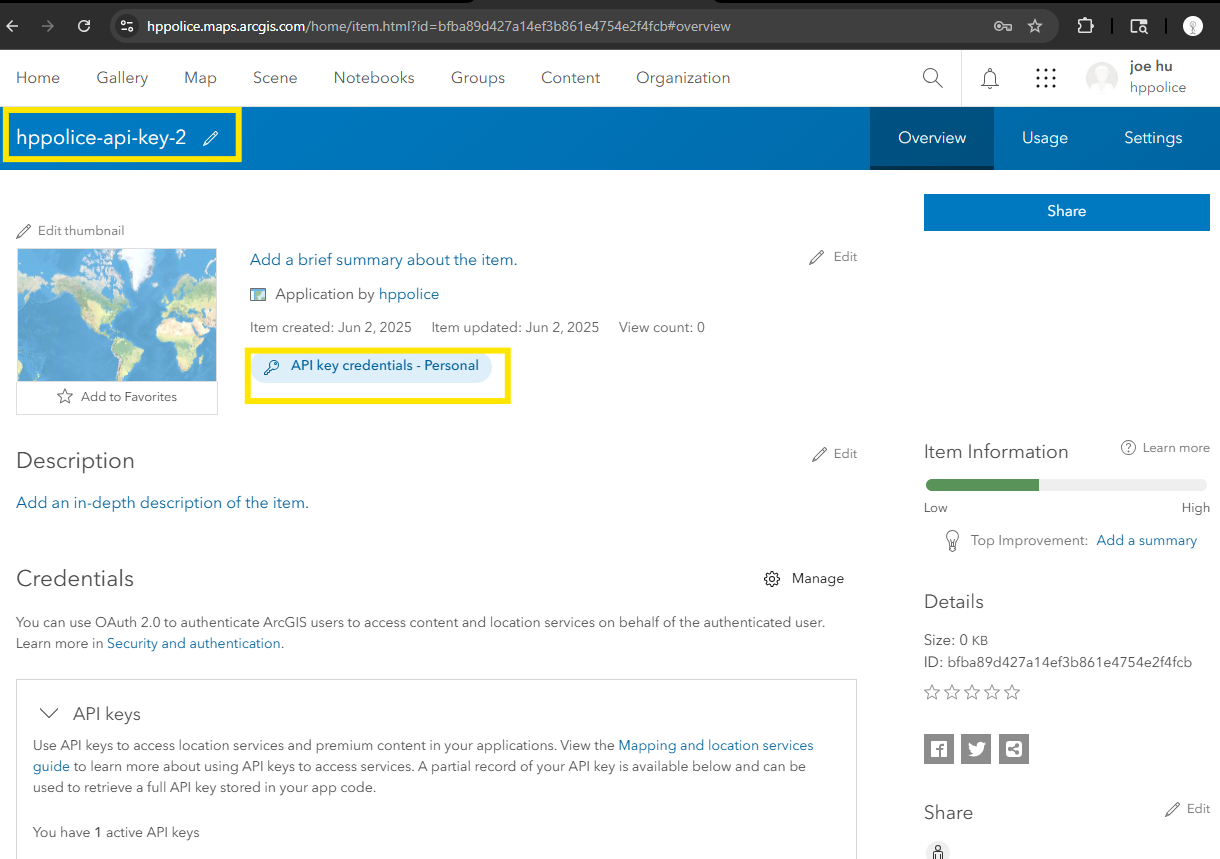The image size is (1220, 859).
Task: Click the world map item thumbnail
Action: [117, 315]
